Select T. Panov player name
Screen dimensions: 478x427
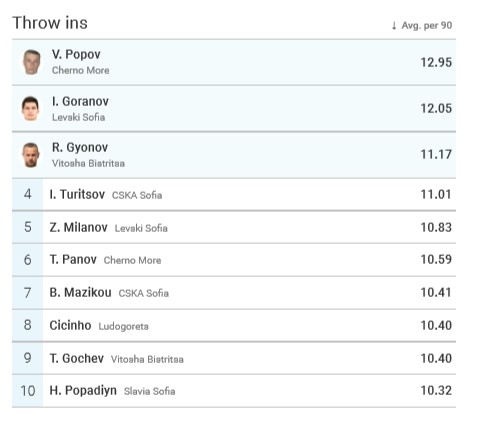(73, 259)
